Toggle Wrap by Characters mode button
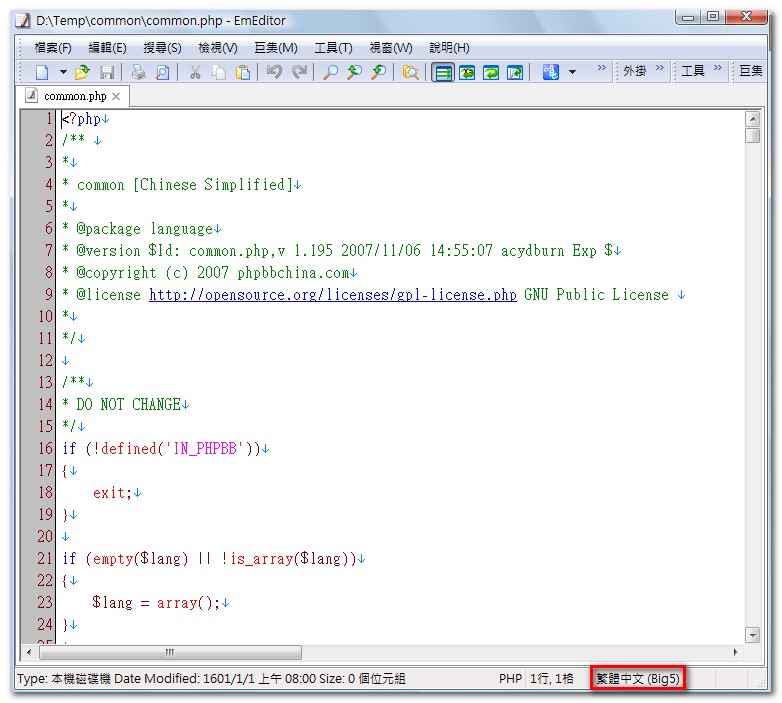 (x=467, y=73)
